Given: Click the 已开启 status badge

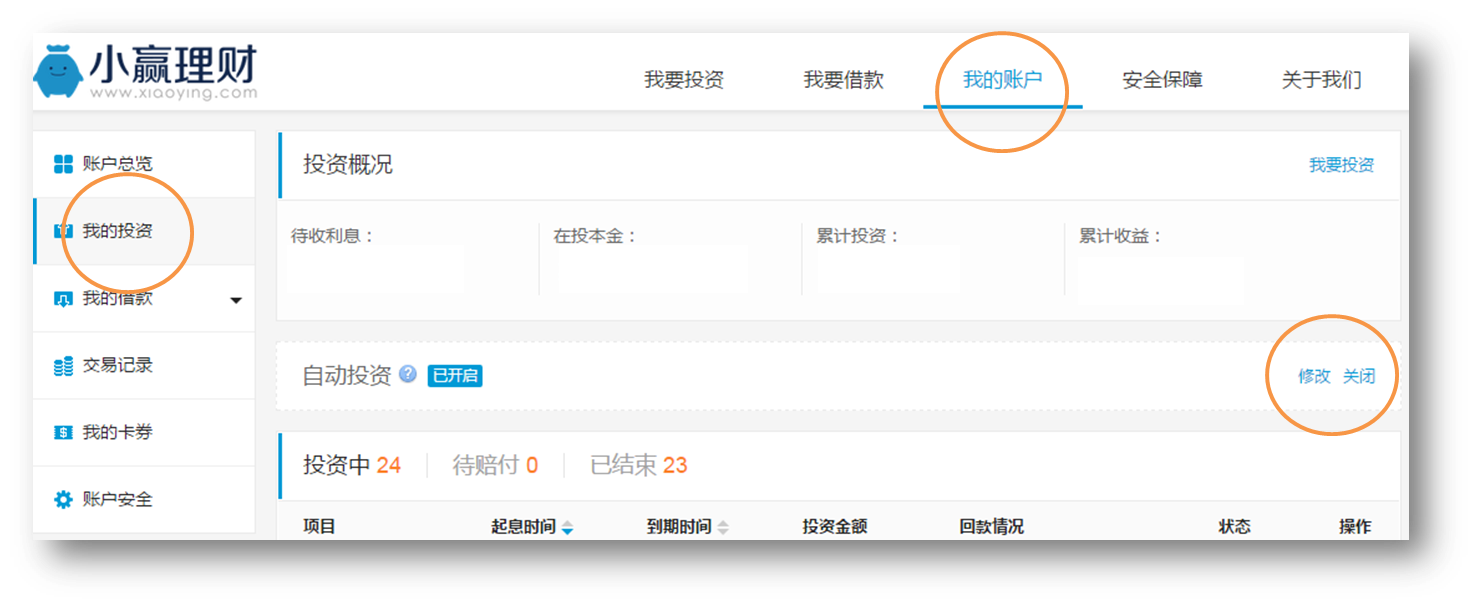Looking at the screenshot, I should coord(455,376).
